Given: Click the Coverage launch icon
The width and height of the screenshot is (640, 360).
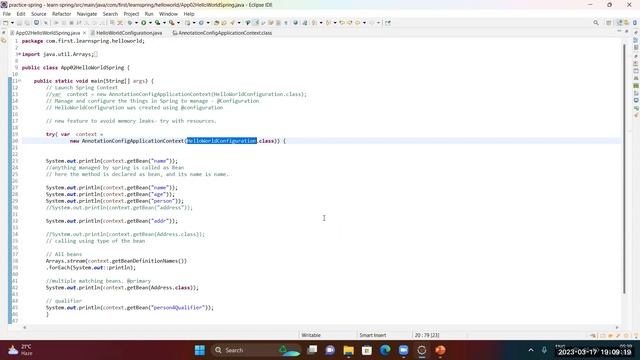Looking at the screenshot, I should click(x=158, y=23).
